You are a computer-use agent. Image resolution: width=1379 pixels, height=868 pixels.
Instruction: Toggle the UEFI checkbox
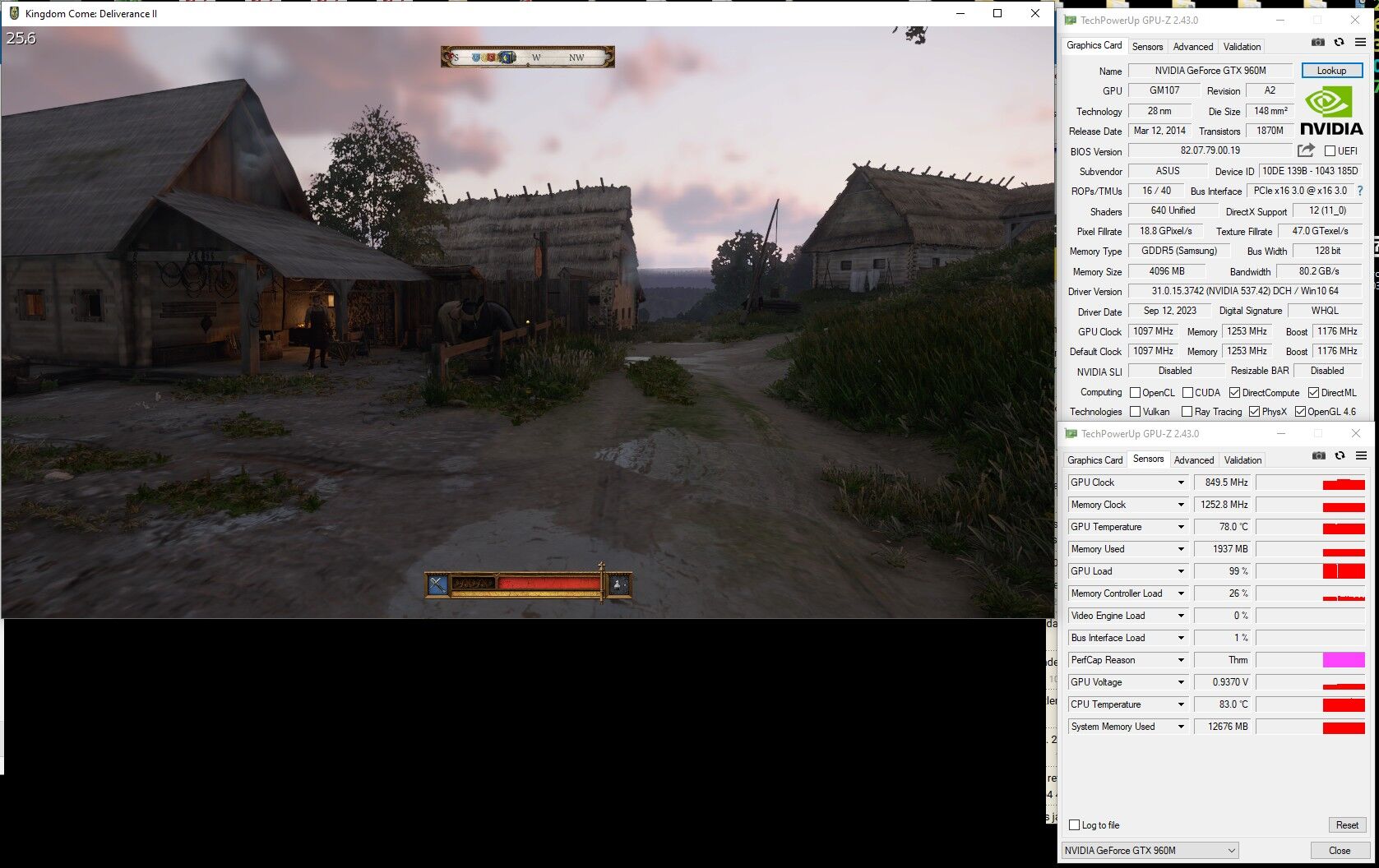[x=1330, y=151]
